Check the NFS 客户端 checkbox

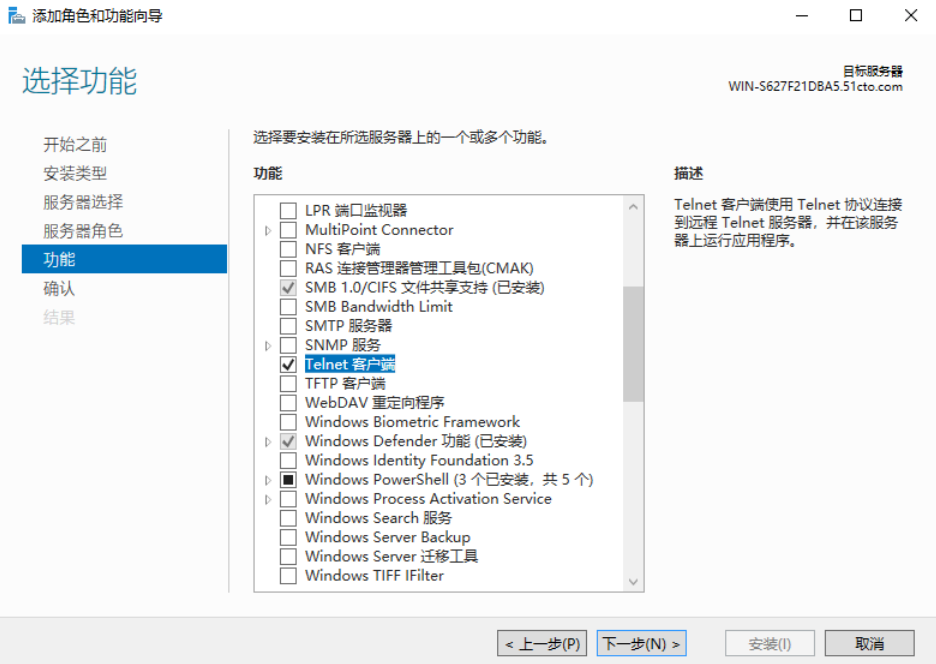click(x=288, y=249)
